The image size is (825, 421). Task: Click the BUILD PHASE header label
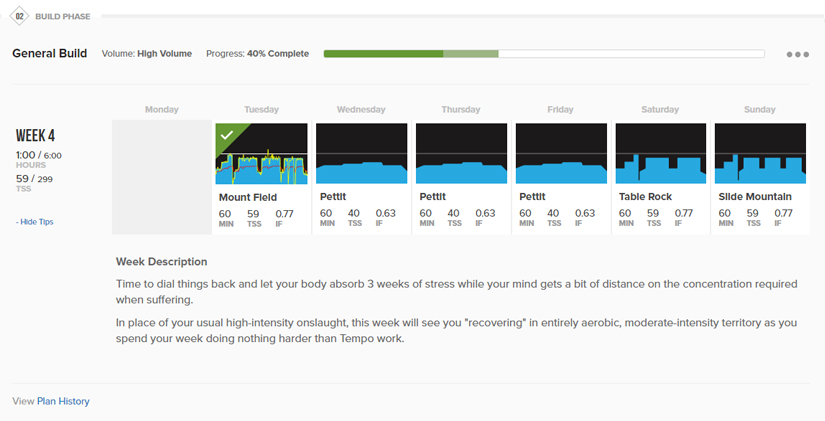coord(63,16)
